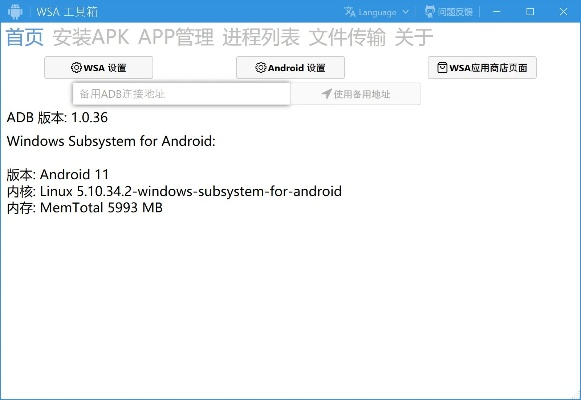
Task: Maximize the WSA 工具箱 window
Action: tap(530, 12)
